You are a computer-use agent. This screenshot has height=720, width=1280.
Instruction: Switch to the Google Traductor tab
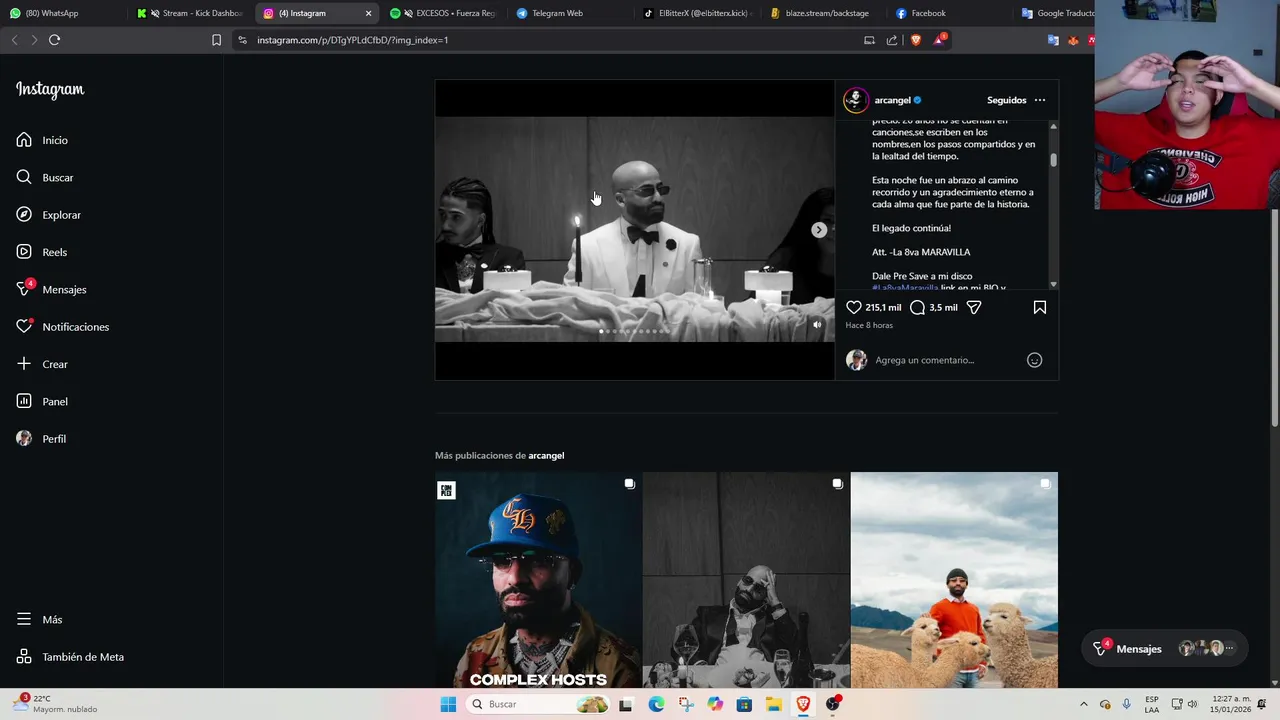(1056, 13)
